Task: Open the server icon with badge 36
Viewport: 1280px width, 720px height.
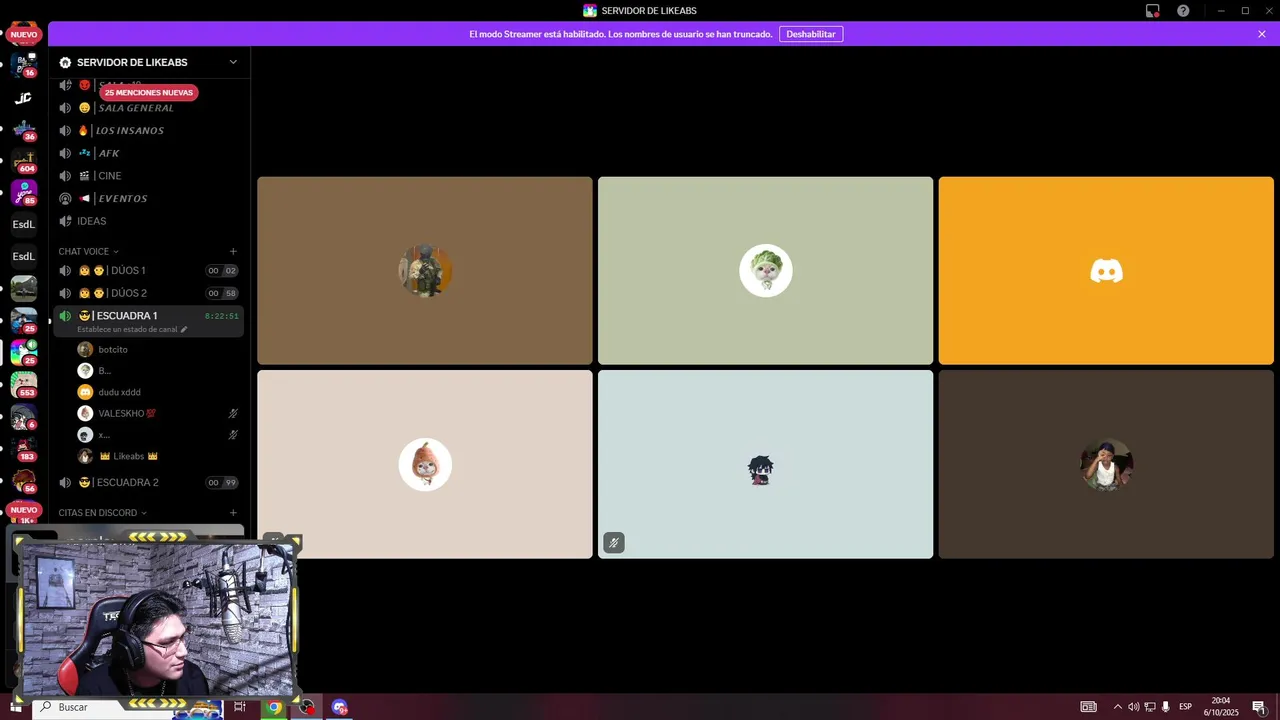Action: pyautogui.click(x=23, y=129)
